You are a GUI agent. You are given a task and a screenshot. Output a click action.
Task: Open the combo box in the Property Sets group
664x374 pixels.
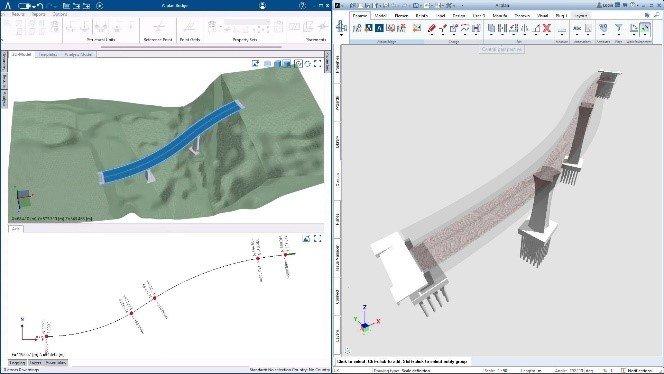point(246,22)
